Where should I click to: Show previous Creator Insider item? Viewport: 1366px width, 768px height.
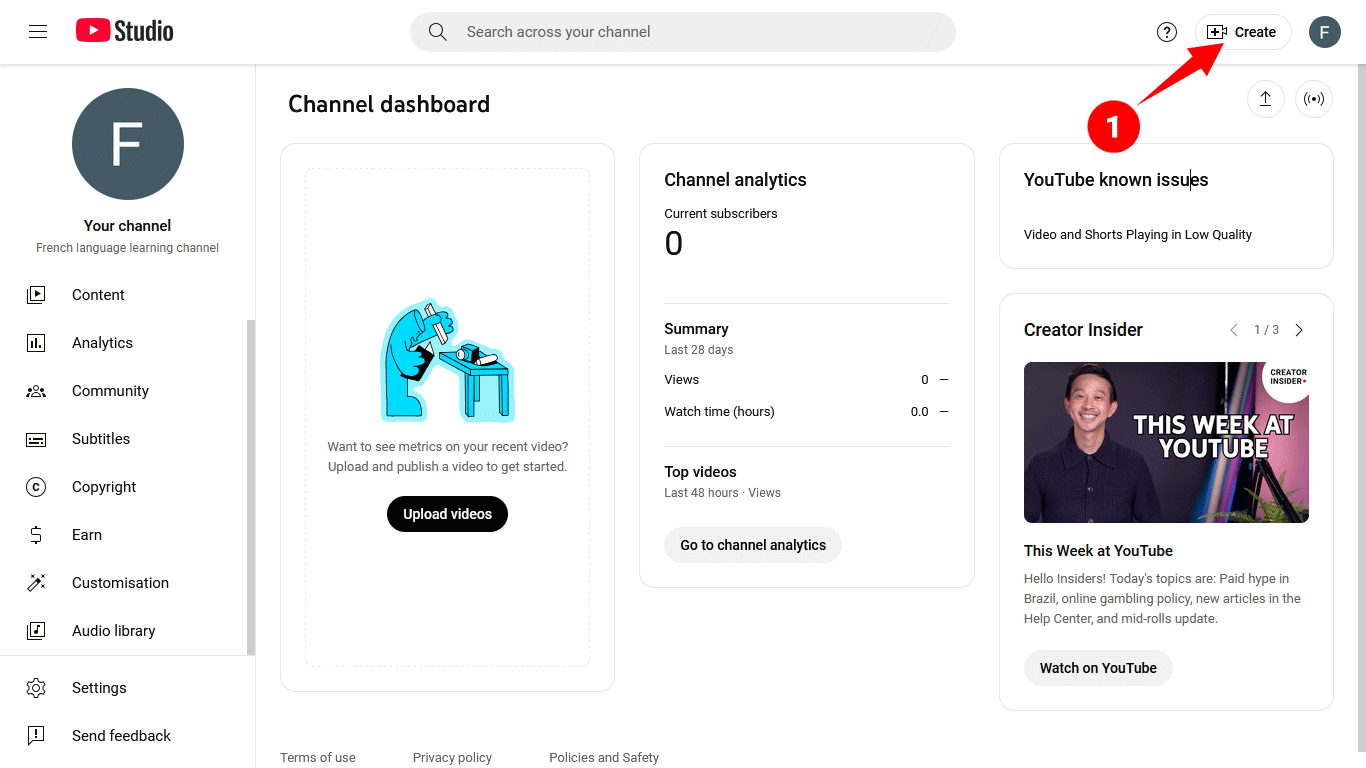point(1234,330)
